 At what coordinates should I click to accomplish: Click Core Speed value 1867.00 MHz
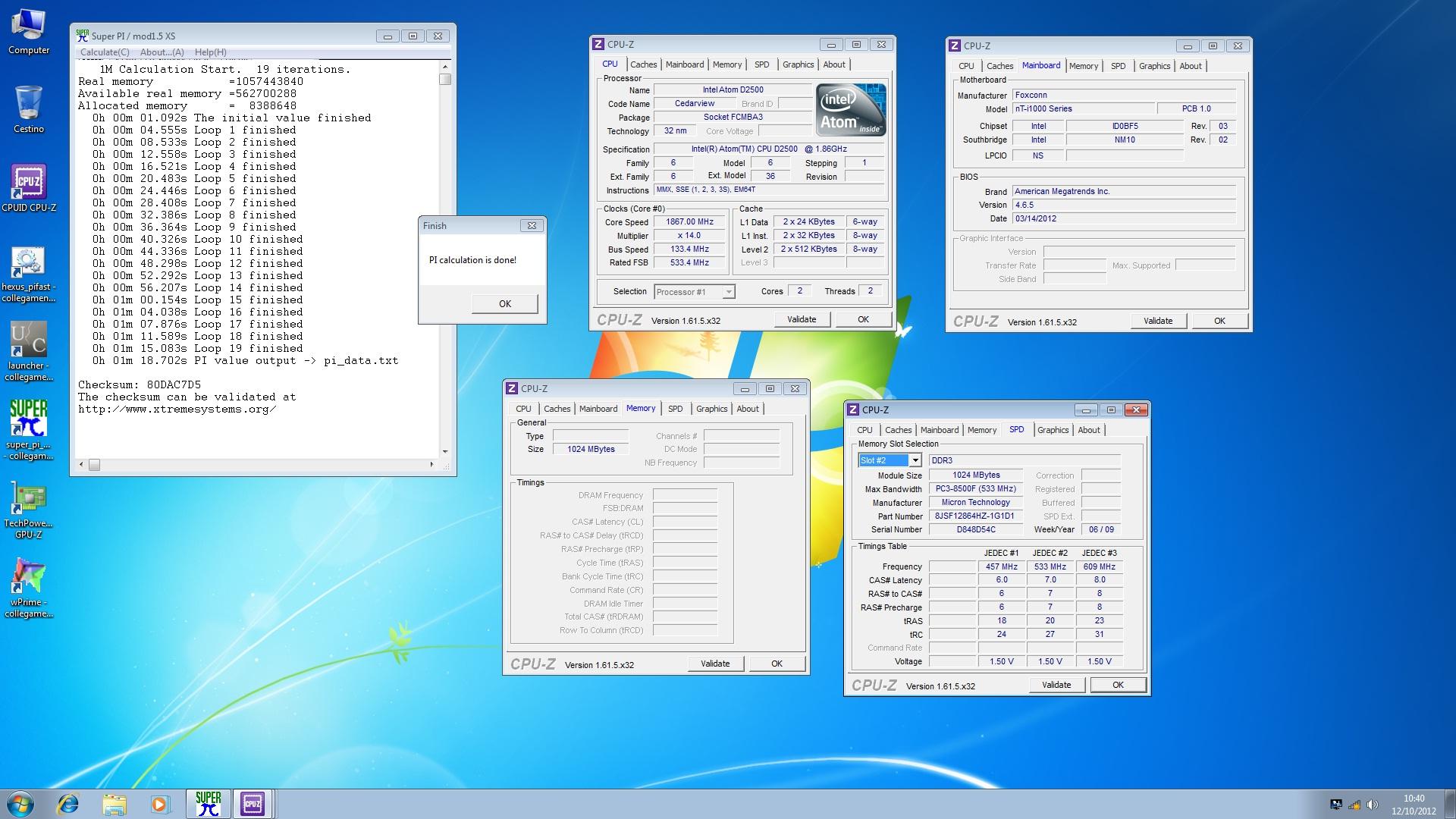point(690,222)
